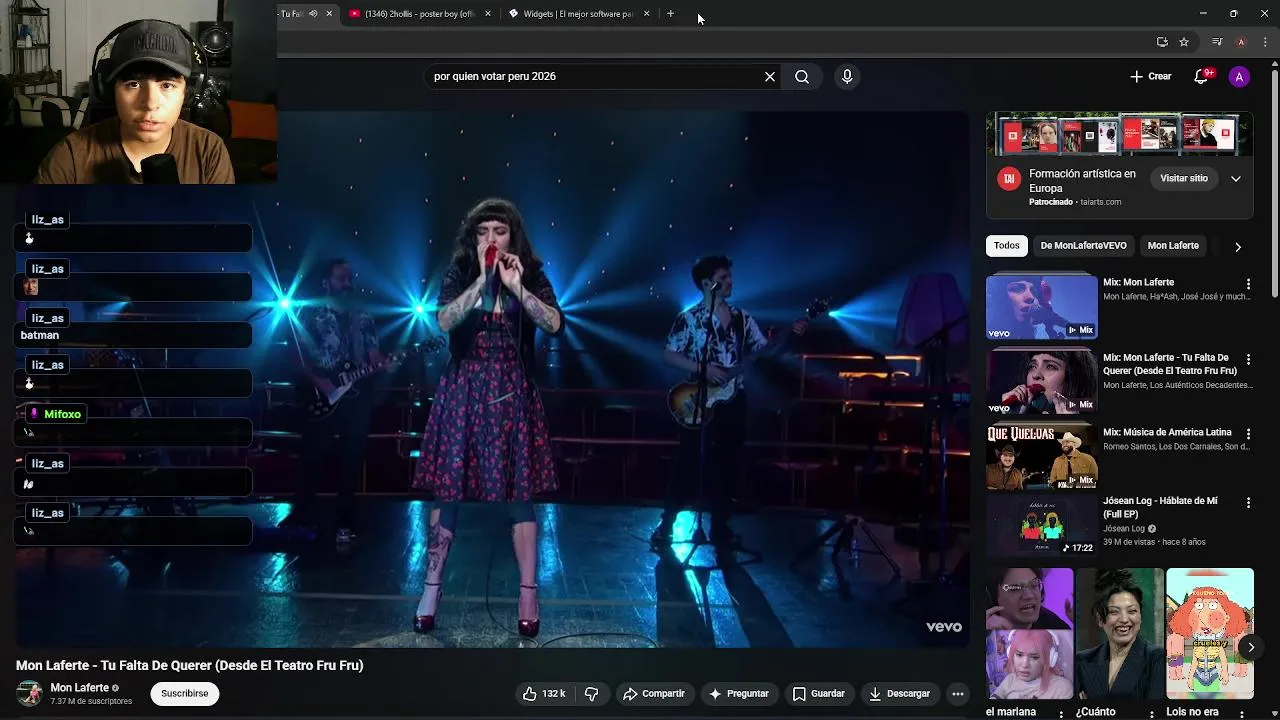Open Mon Laferte channel name link
The height and width of the screenshot is (720, 1280).
point(79,688)
